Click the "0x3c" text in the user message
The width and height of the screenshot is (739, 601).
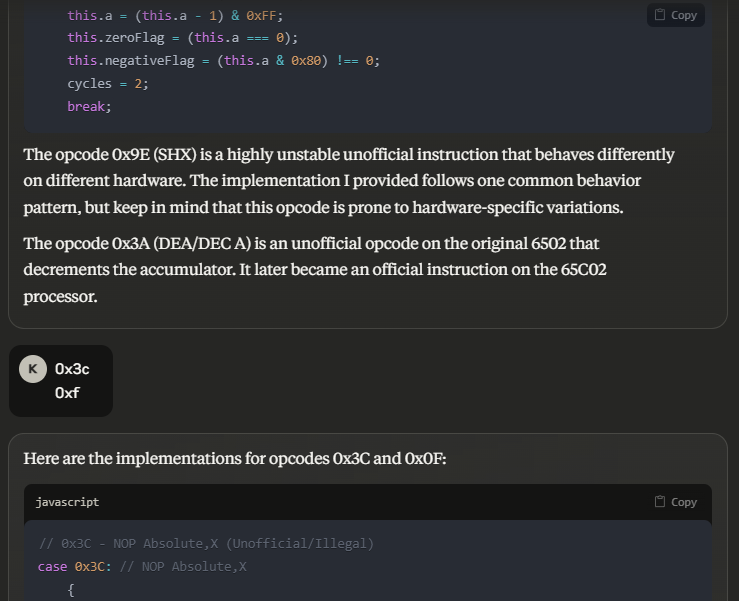(72, 369)
